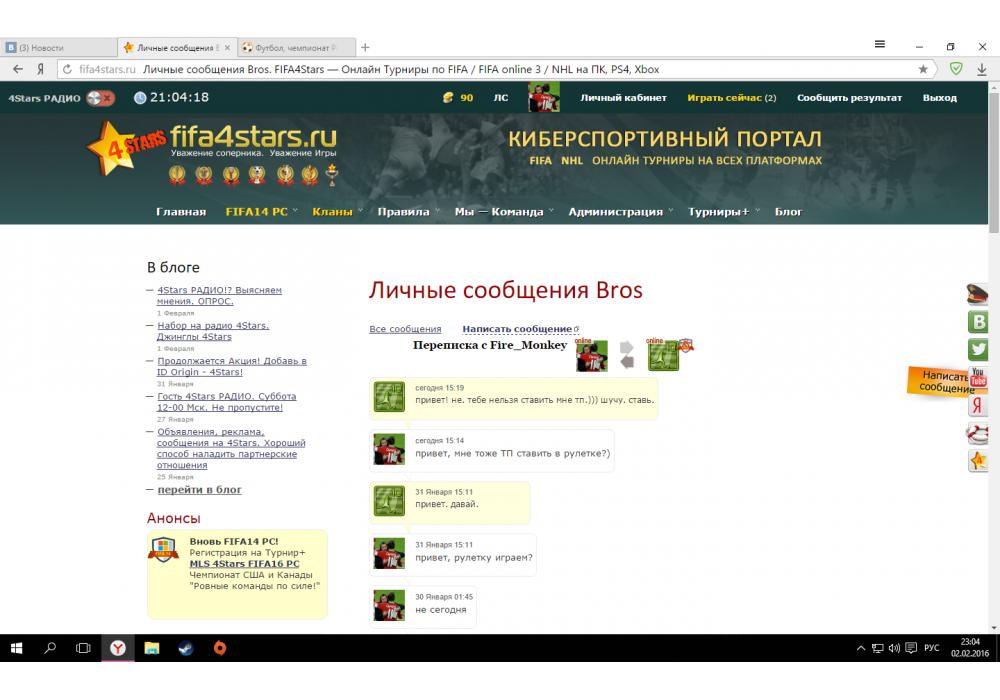The width and height of the screenshot is (1000, 700).
Task: Switch to the Новости VK browser tab
Action: [x=60, y=48]
